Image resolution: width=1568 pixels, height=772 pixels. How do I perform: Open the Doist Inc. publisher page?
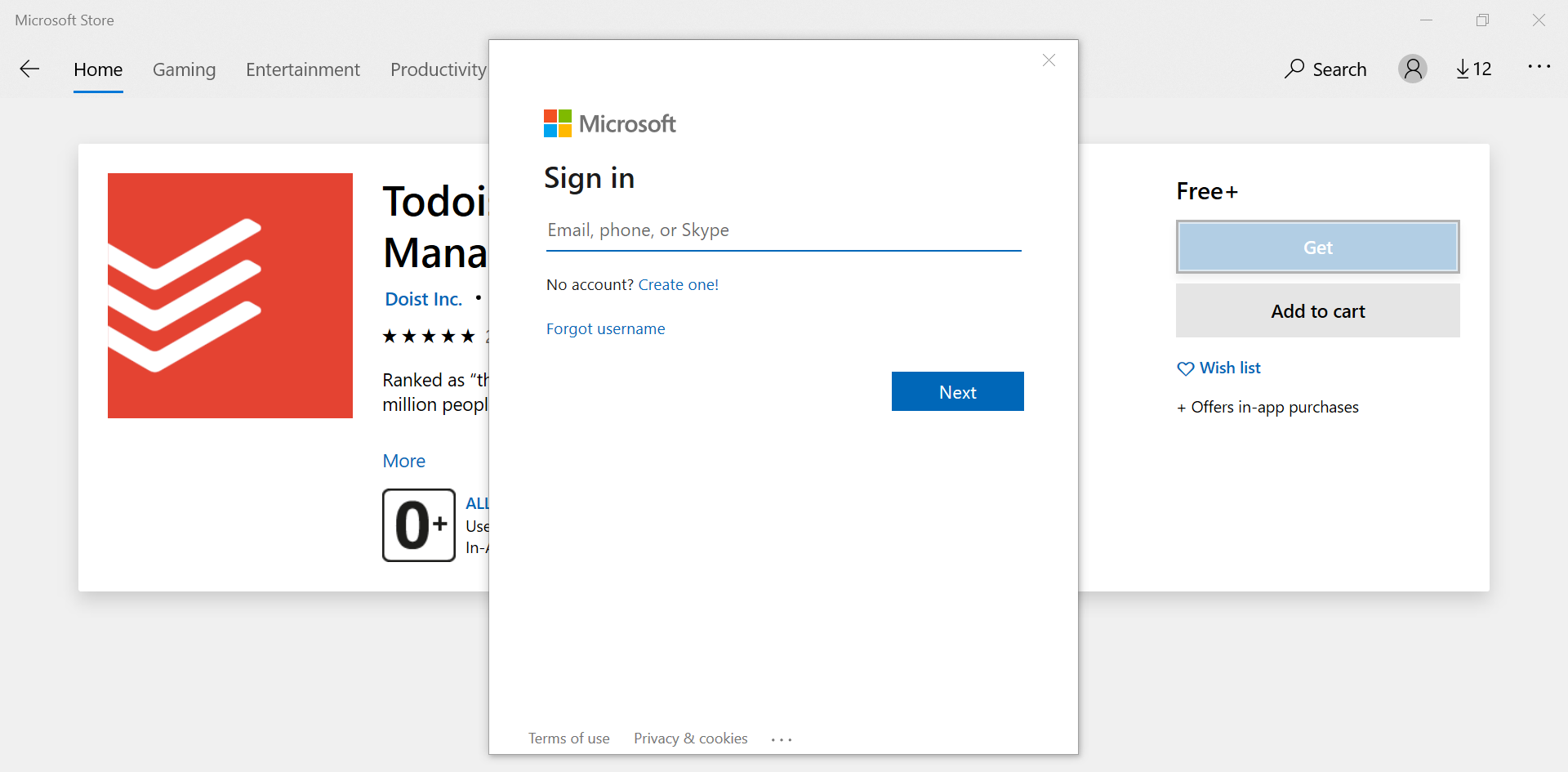tap(423, 298)
